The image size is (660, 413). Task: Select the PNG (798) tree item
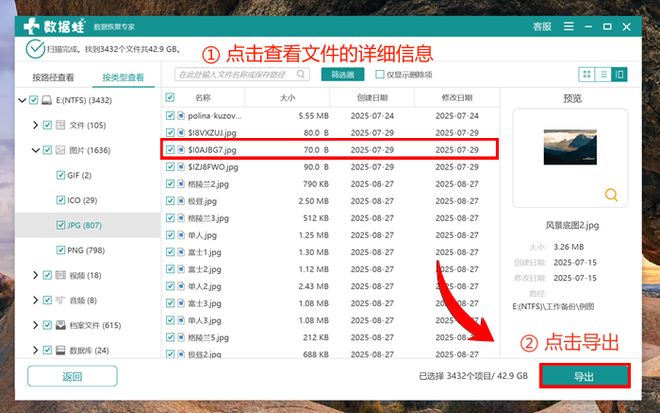[86, 250]
